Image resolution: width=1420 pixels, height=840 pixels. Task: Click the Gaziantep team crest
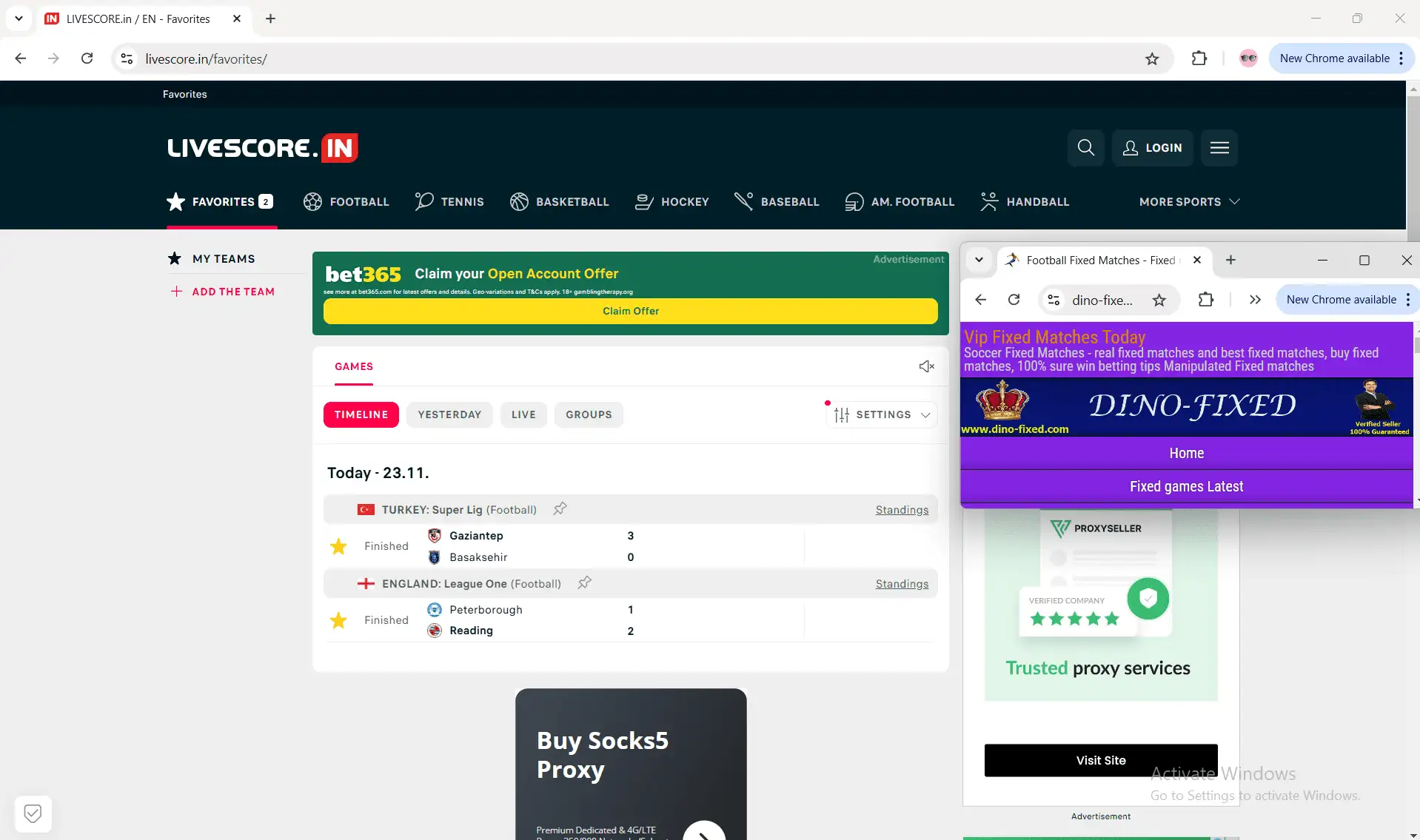coord(435,536)
